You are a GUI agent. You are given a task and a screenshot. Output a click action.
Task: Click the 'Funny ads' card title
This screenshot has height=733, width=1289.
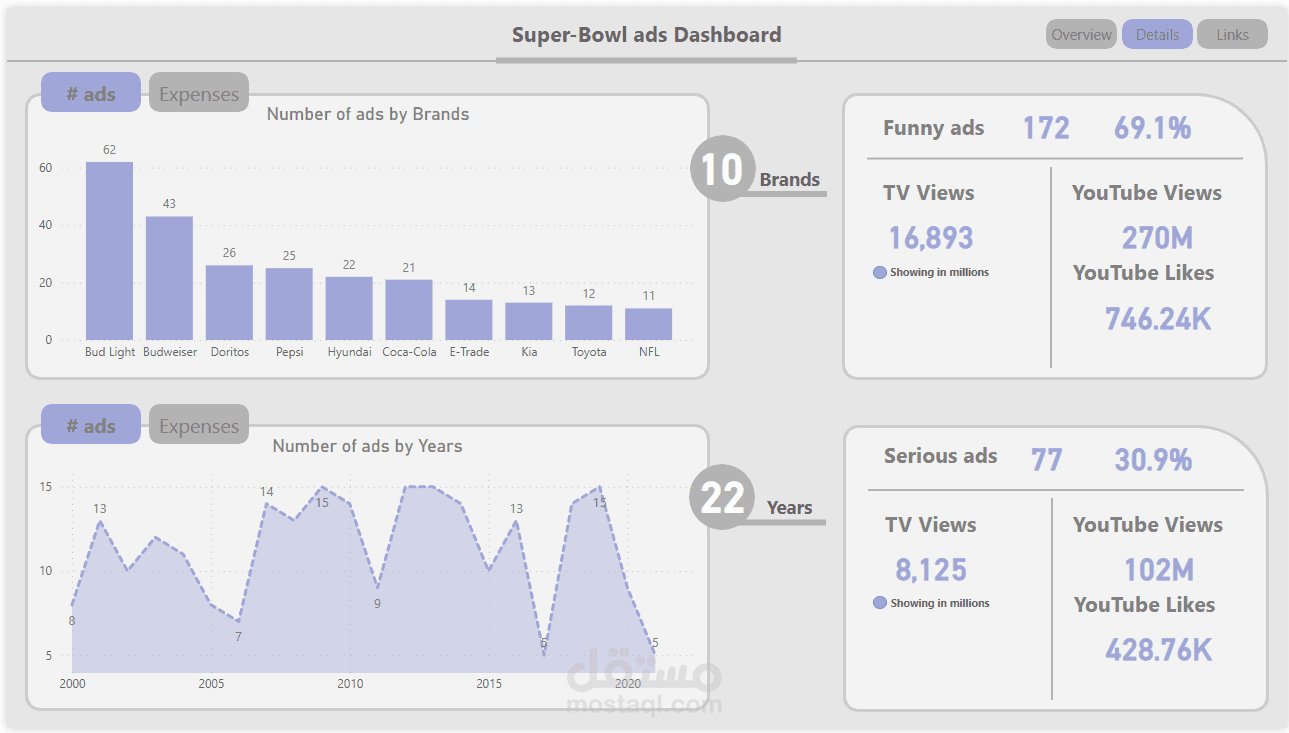[933, 128]
